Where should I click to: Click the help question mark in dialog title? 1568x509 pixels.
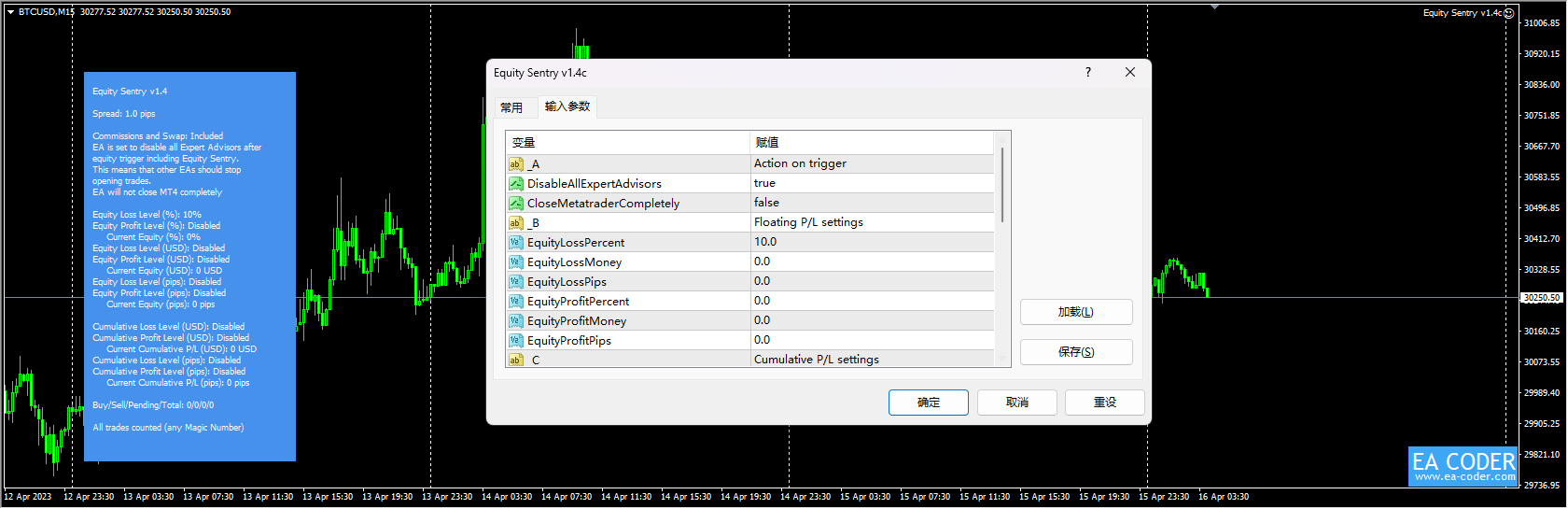pos(1087,72)
